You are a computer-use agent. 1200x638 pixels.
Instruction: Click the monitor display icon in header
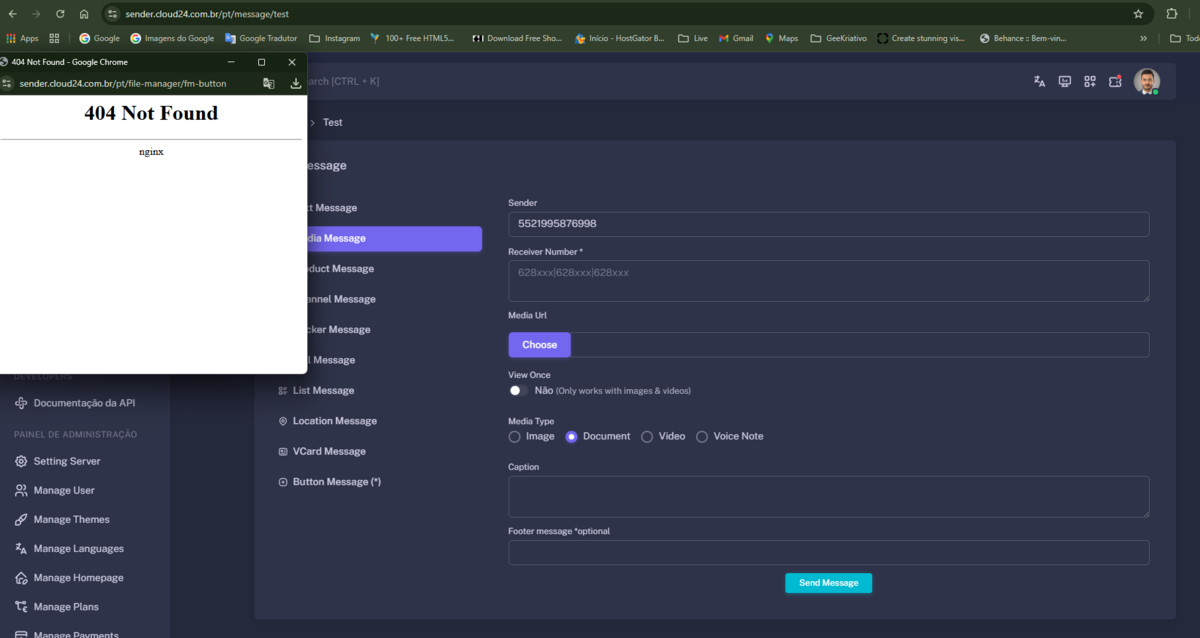[1065, 81]
